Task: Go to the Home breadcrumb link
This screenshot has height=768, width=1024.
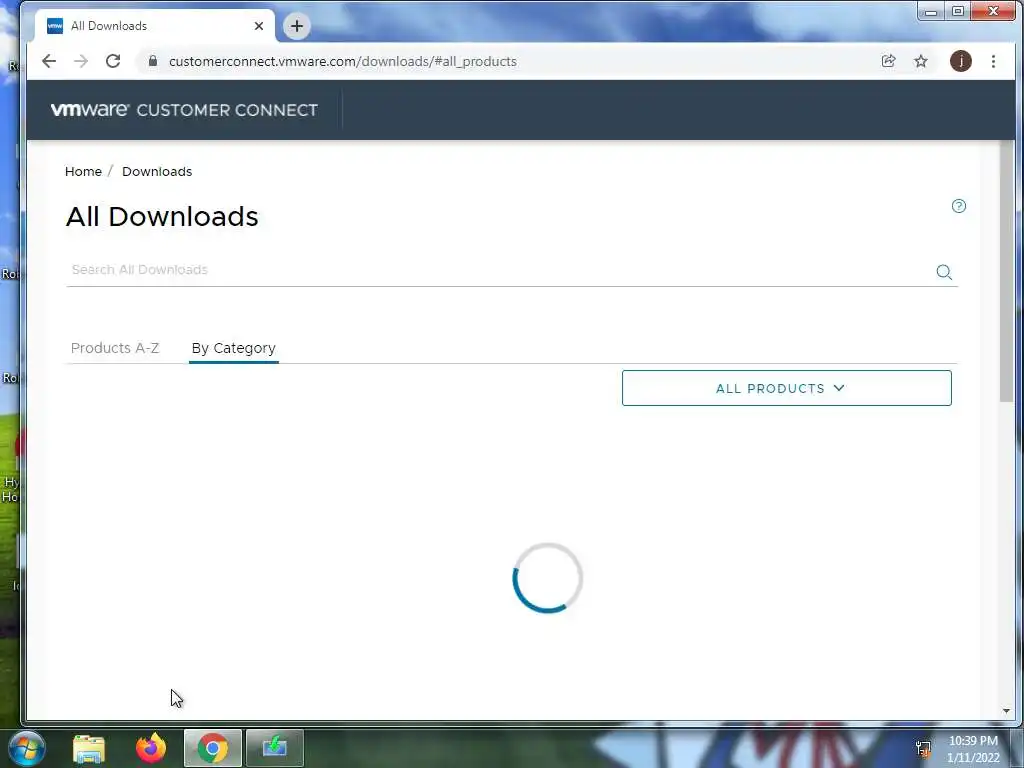Action: click(84, 172)
